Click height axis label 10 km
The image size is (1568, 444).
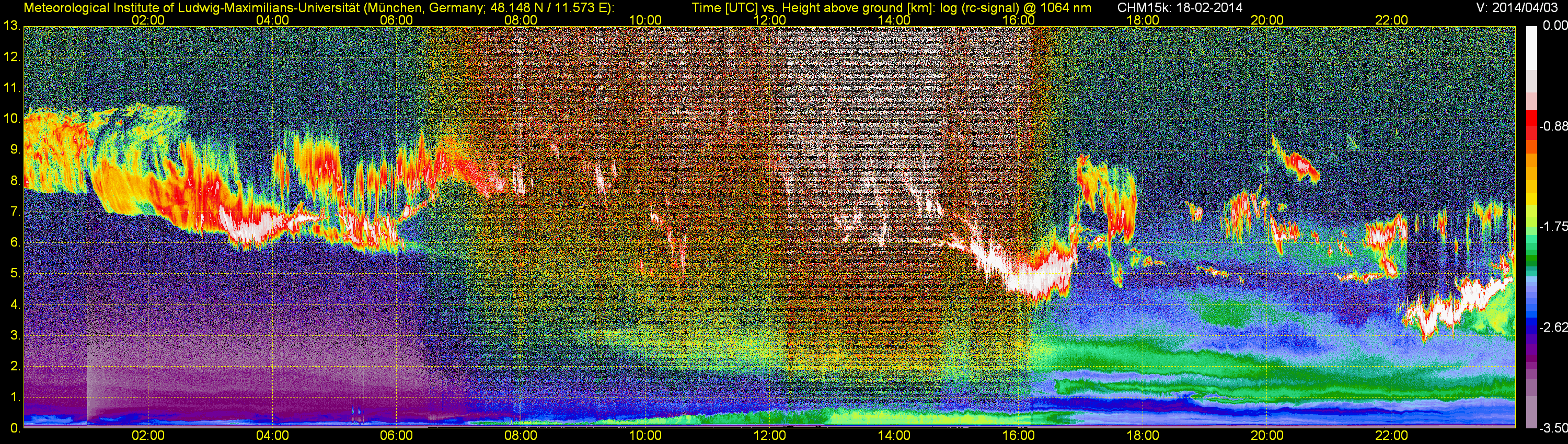11,119
